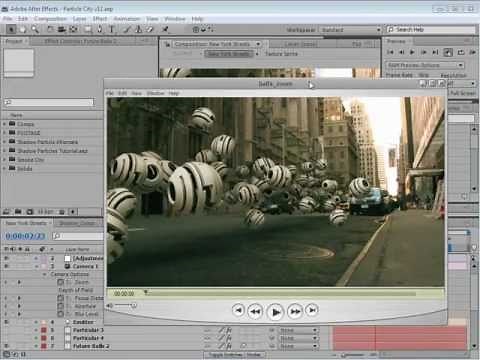Select the Rotation tool in toolbar
This screenshot has height=360, width=480.
[x=50, y=29]
